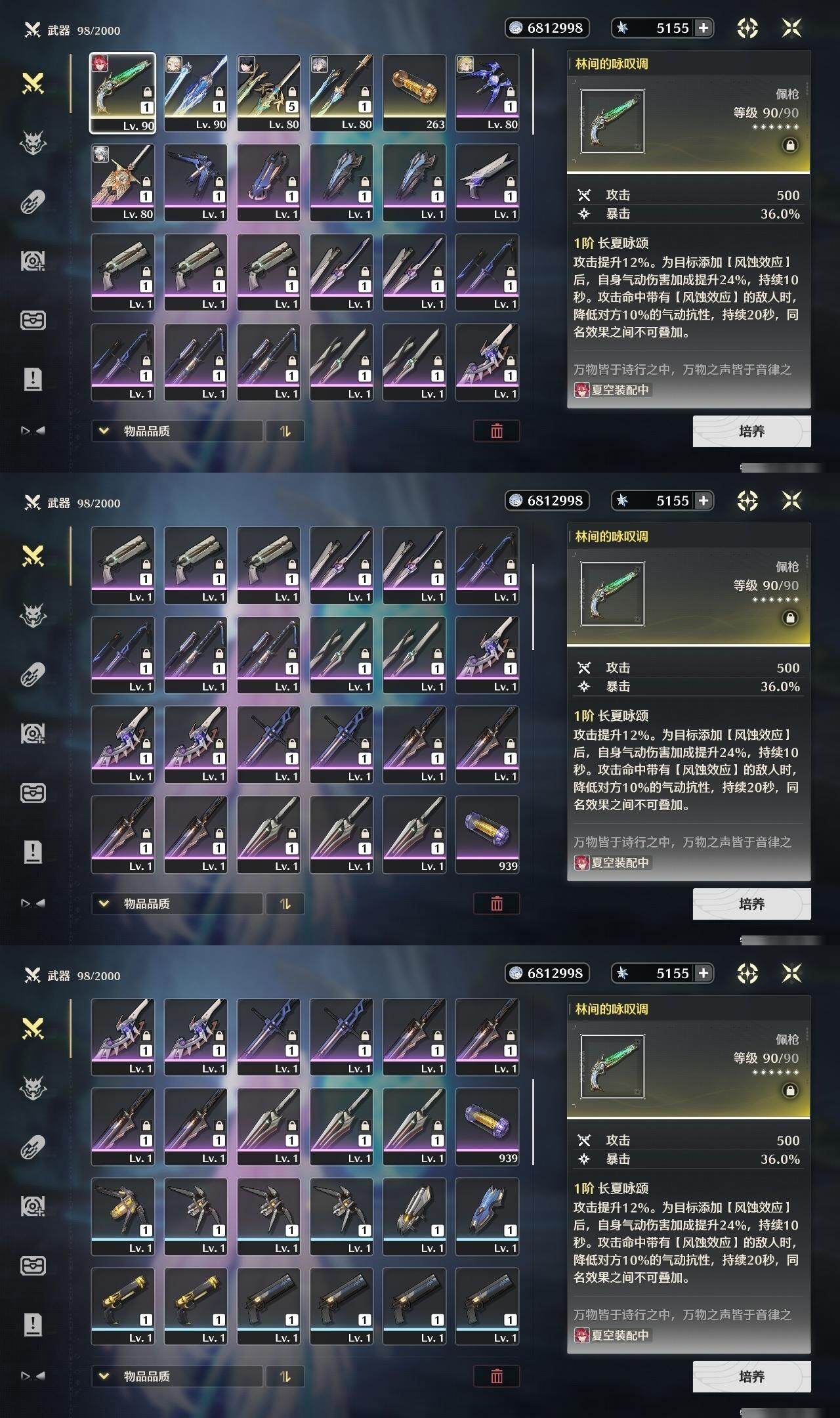The height and width of the screenshot is (1418, 840).
Task: Choose the blue Lv. 90 broadblade weapon
Action: click(x=196, y=93)
